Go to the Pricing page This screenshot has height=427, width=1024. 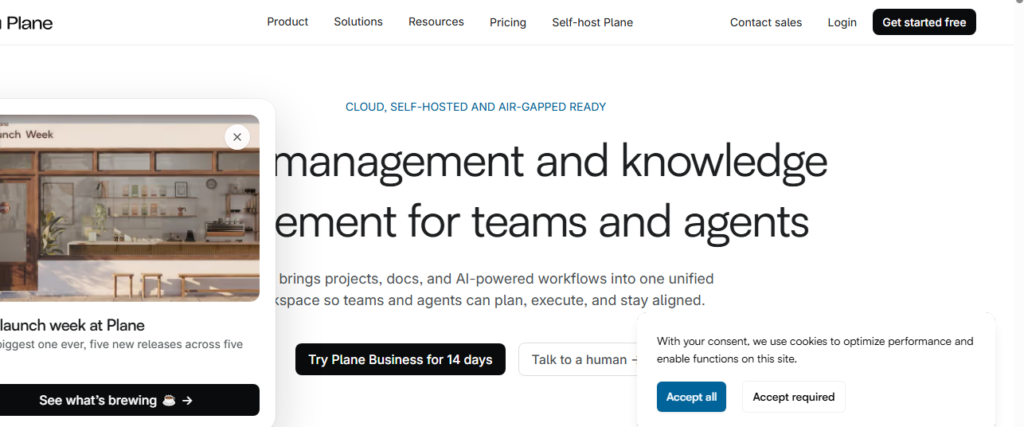pos(508,22)
